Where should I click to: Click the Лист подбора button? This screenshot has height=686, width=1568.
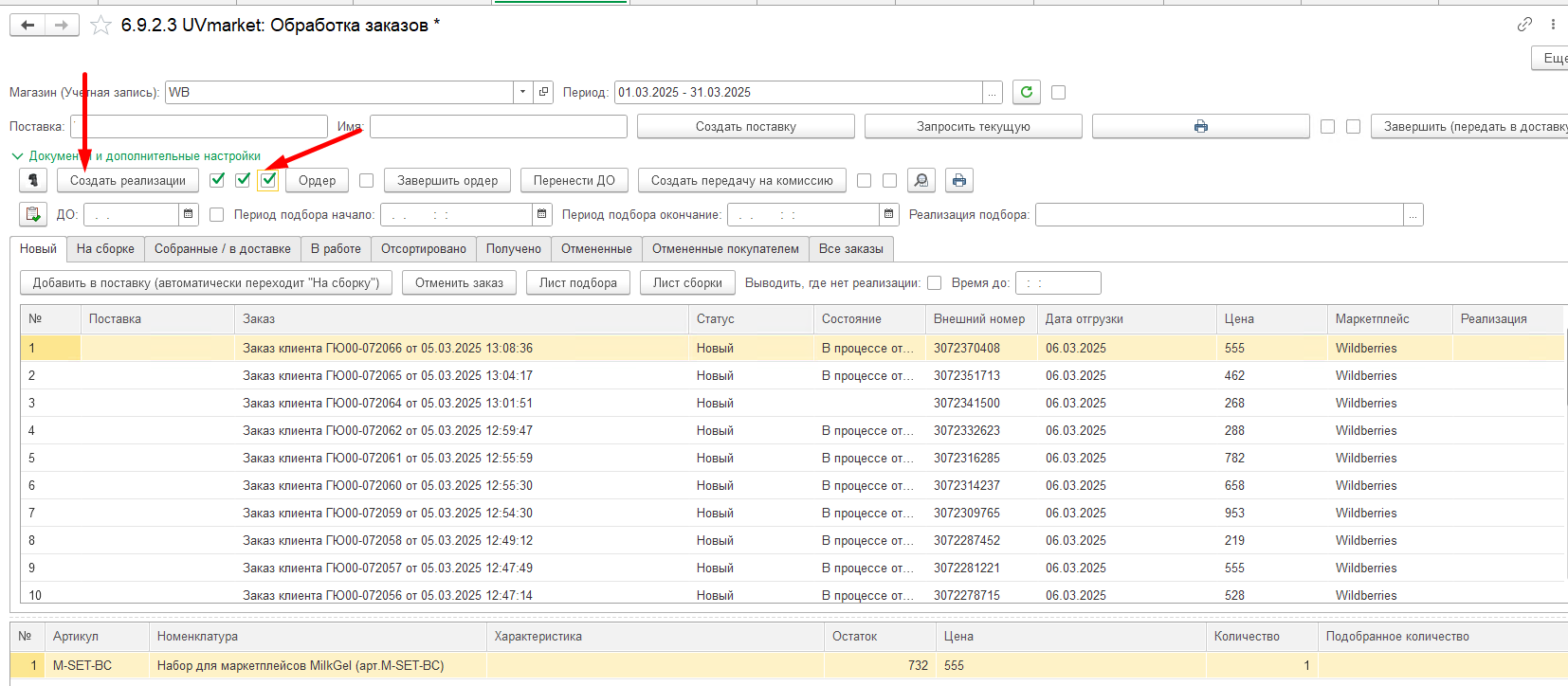[578, 282]
